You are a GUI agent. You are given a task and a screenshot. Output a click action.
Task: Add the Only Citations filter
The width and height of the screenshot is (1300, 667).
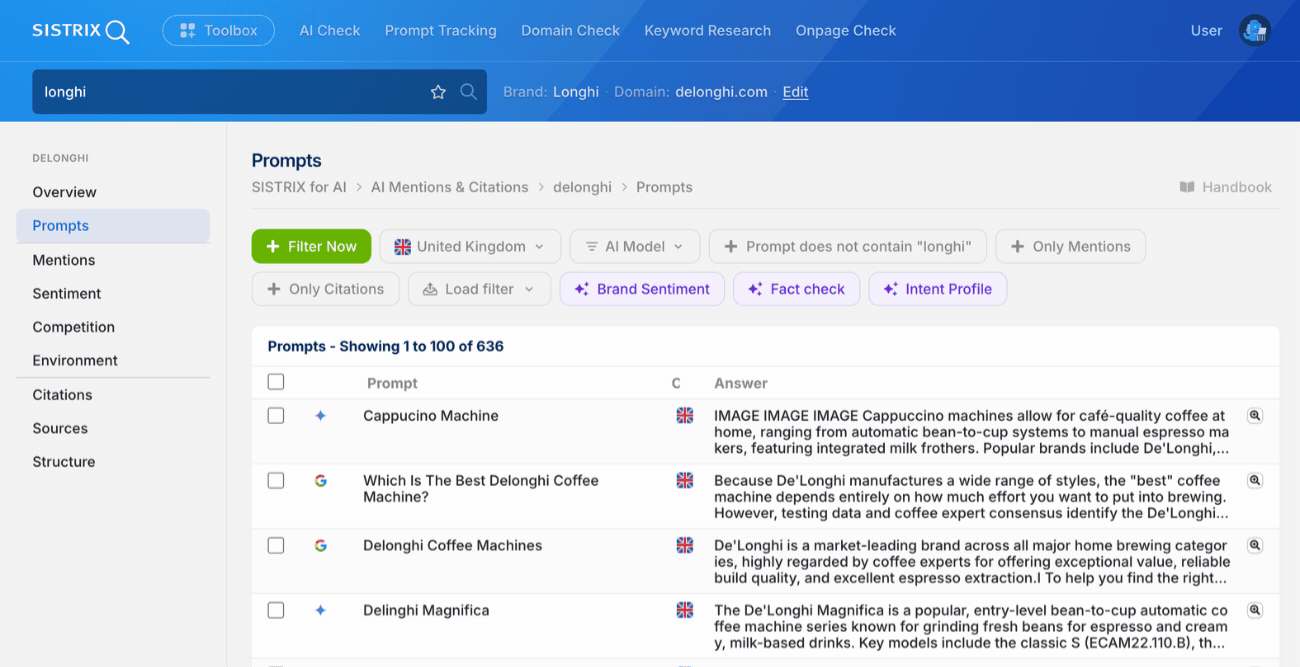click(x=325, y=289)
